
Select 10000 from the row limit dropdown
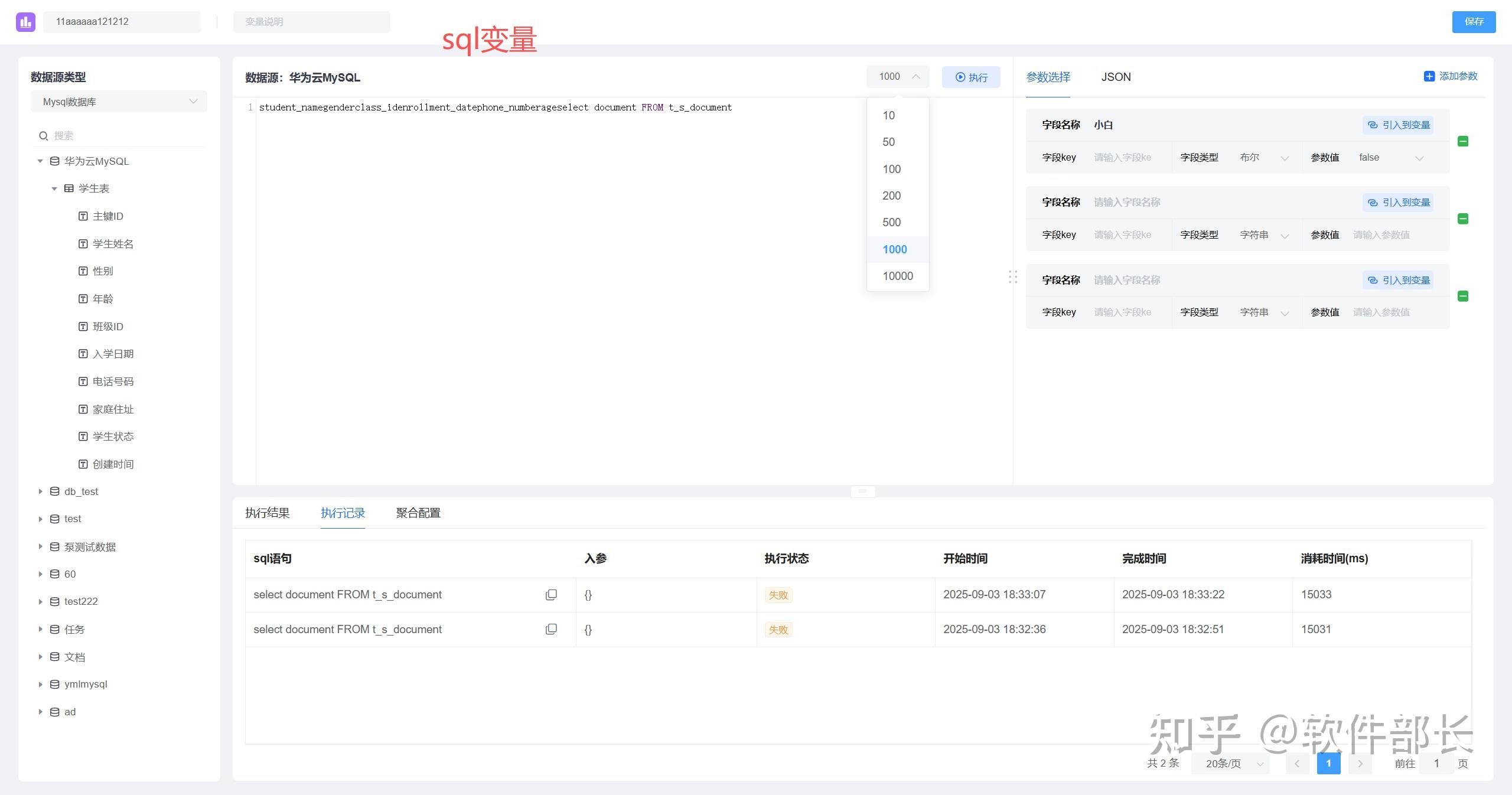pos(897,275)
